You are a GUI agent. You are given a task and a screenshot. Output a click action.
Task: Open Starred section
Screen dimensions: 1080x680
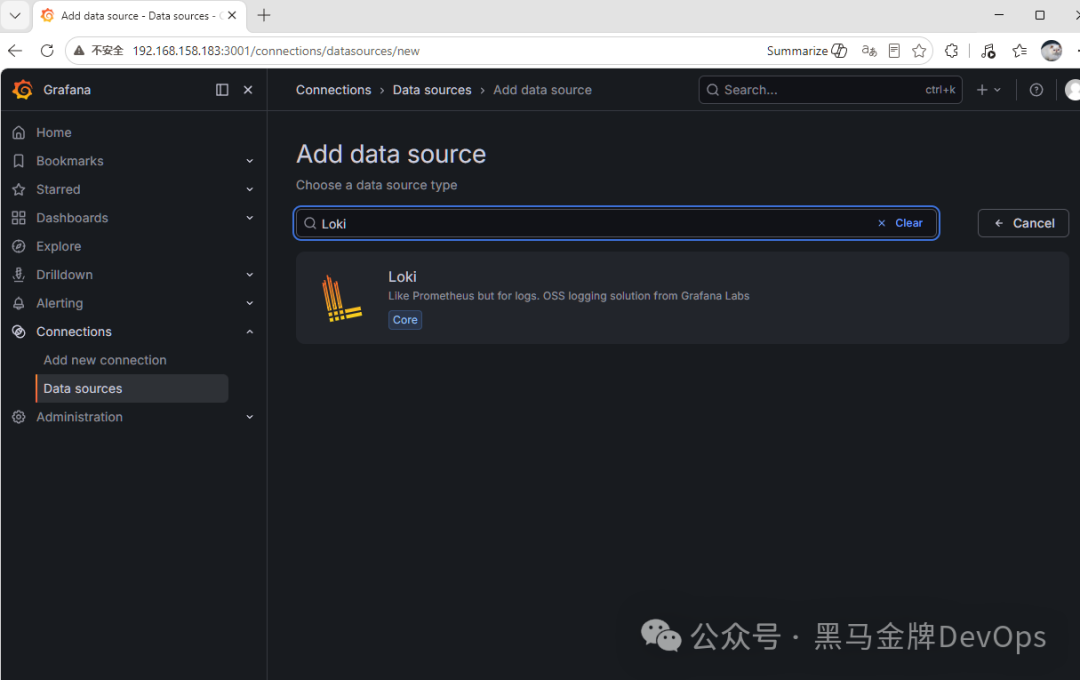click(58, 189)
